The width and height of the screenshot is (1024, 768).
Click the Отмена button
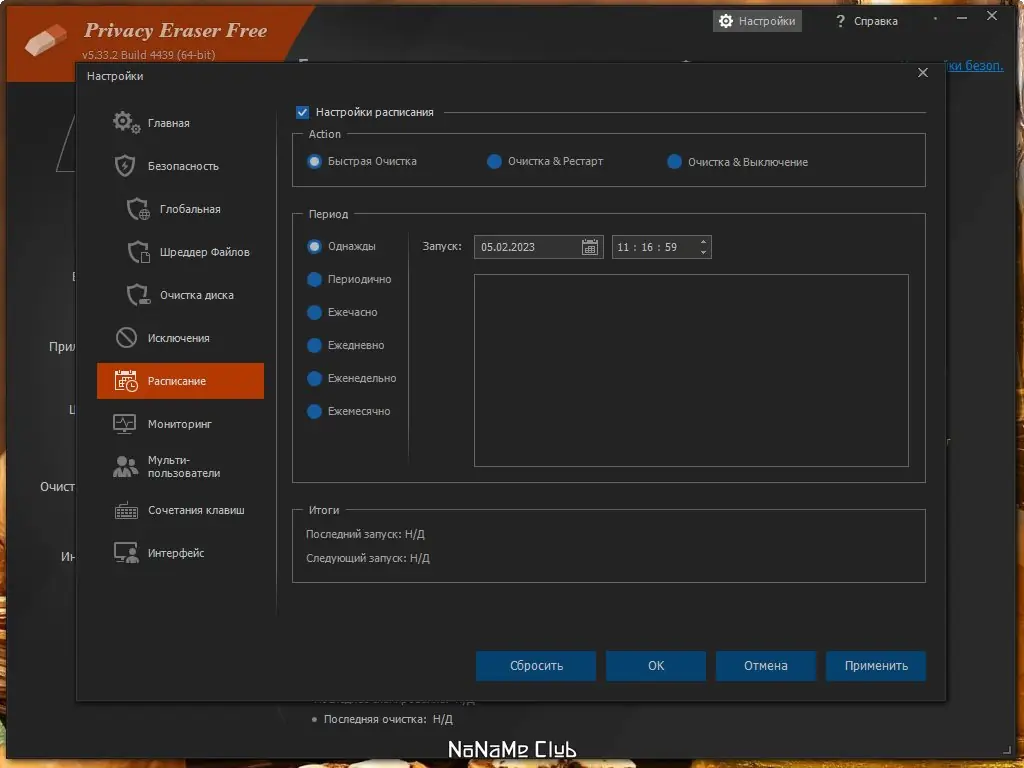(x=765, y=665)
